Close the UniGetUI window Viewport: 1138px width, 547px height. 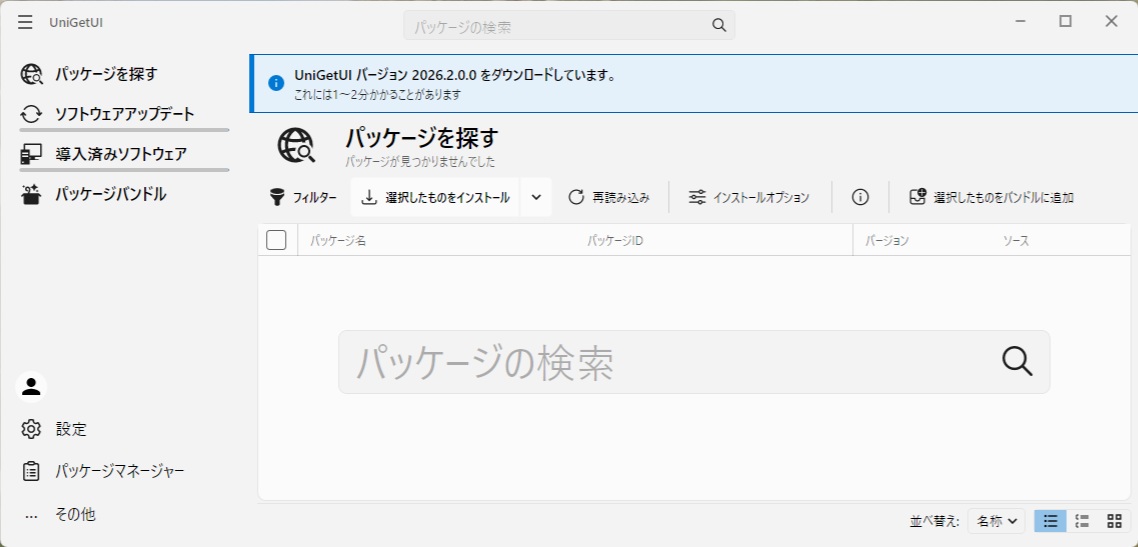click(x=1111, y=22)
